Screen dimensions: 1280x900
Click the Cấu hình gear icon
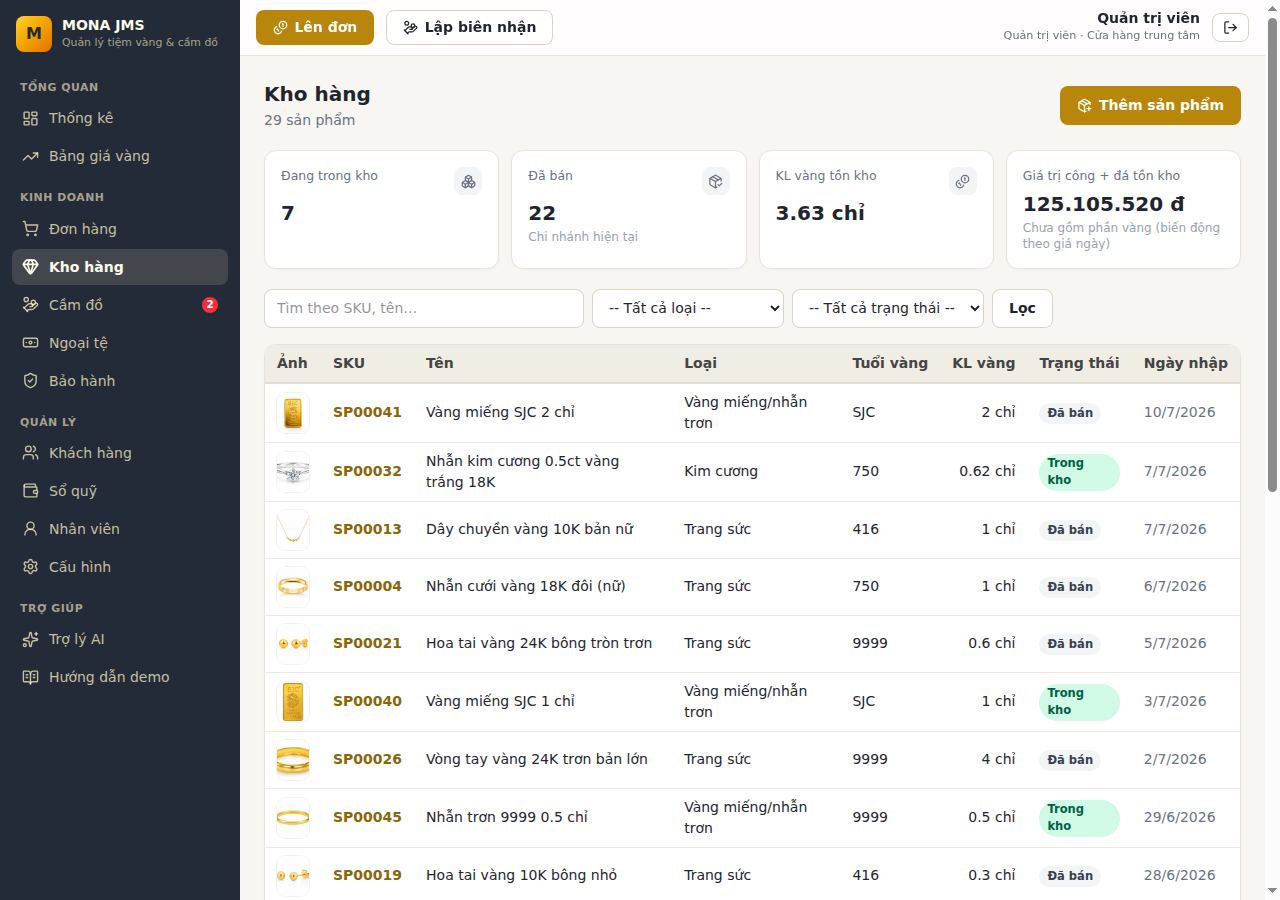pos(31,567)
